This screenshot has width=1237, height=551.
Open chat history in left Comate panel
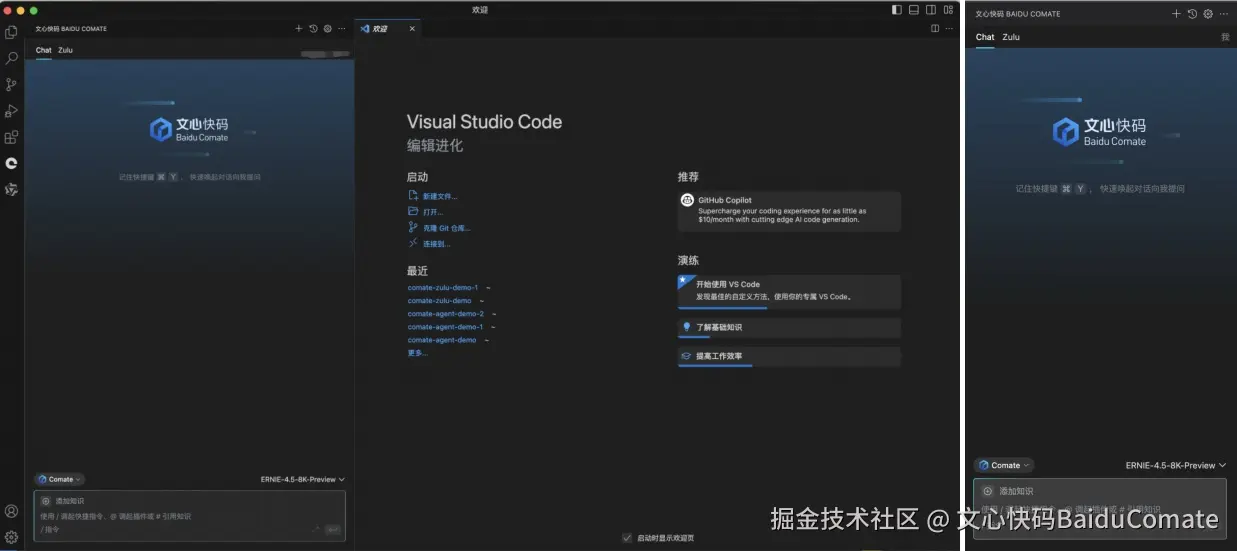click(x=313, y=28)
